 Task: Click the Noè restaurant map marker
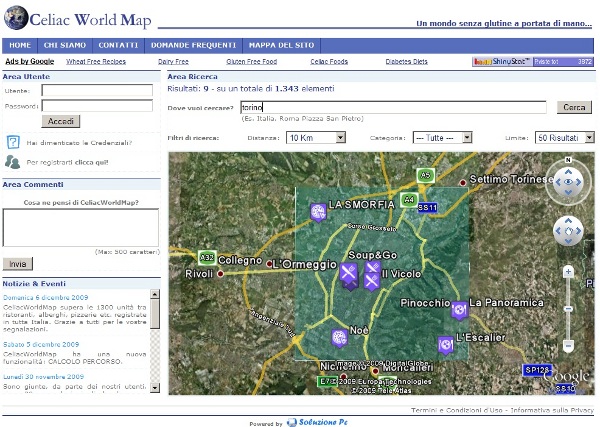pyautogui.click(x=339, y=337)
